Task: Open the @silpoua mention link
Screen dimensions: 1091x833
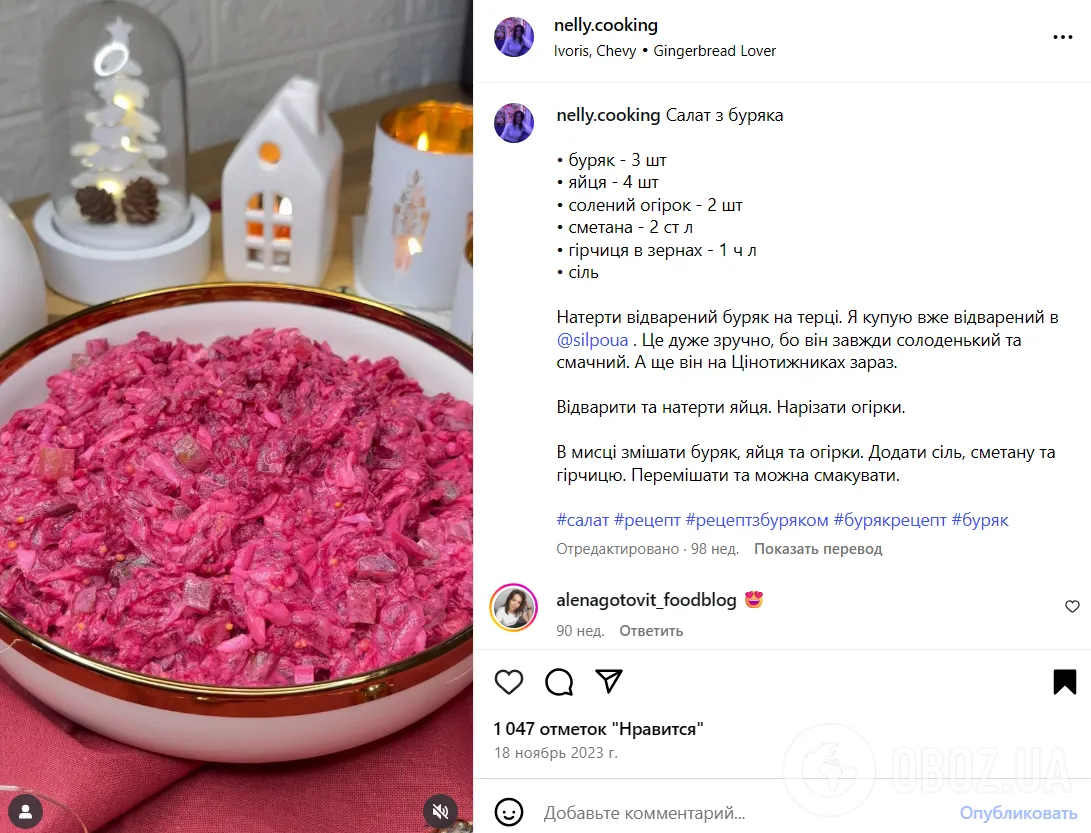Action: click(592, 340)
